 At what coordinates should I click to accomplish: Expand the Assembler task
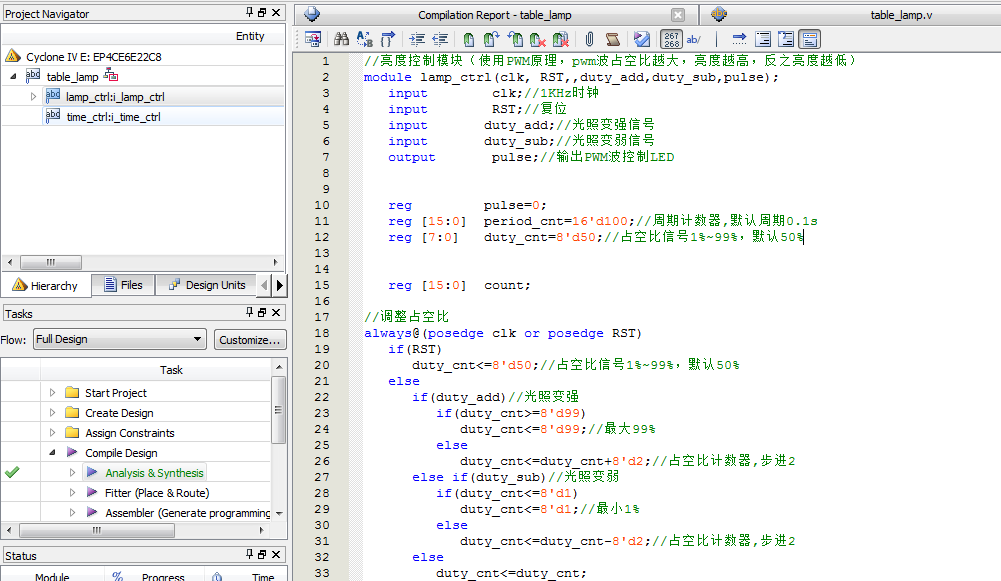[x=72, y=512]
